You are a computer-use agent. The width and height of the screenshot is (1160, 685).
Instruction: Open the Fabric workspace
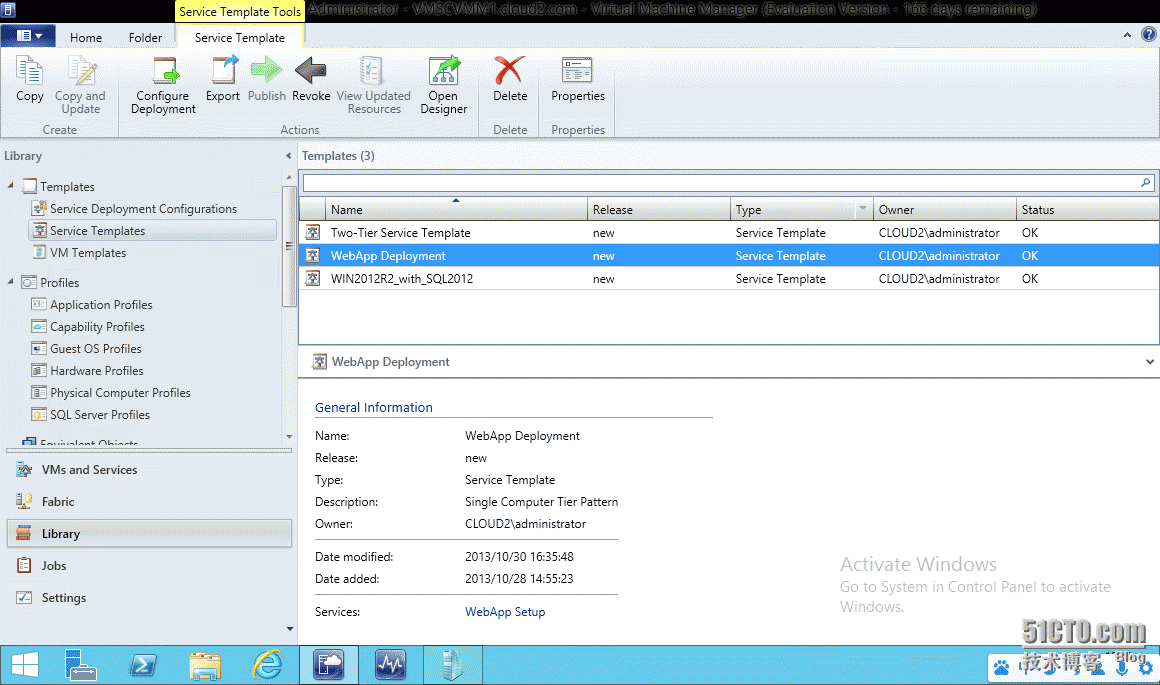(149, 502)
